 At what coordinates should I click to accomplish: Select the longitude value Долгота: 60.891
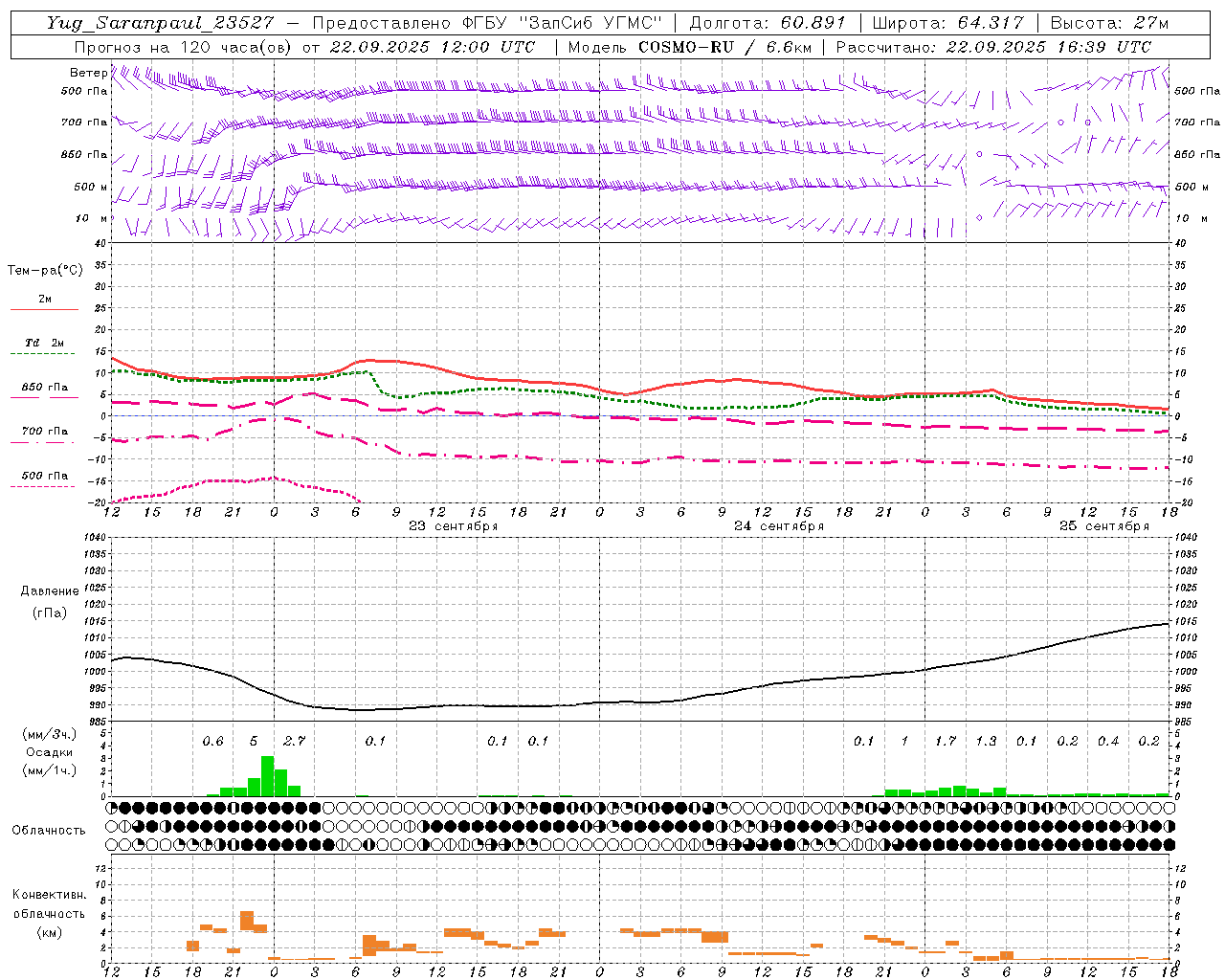point(768,23)
